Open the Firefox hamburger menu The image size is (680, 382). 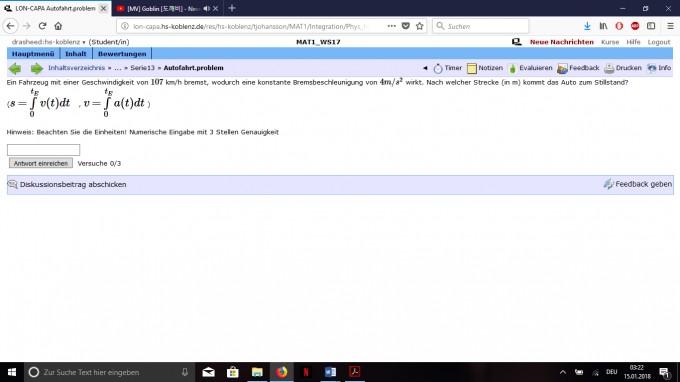pos(670,26)
